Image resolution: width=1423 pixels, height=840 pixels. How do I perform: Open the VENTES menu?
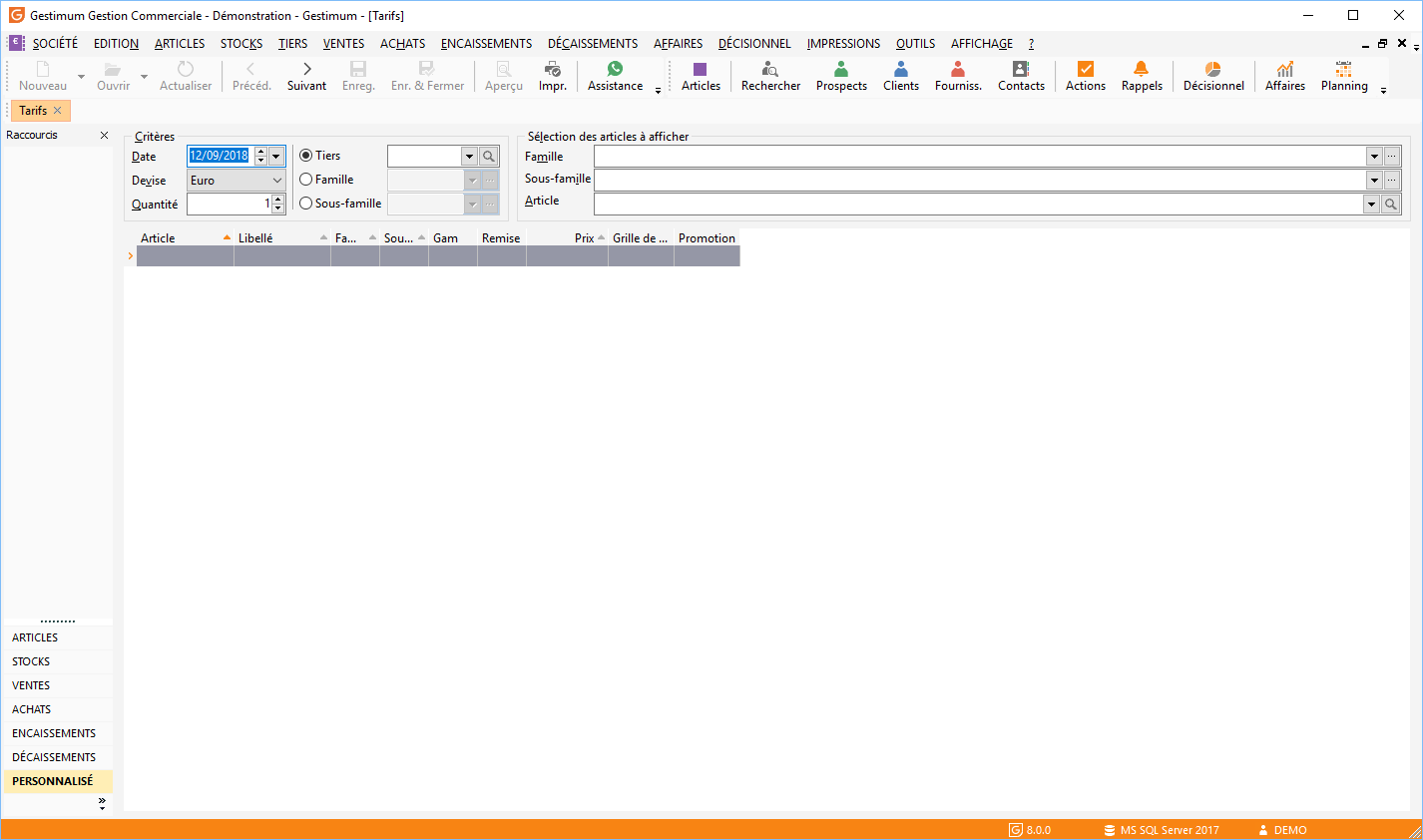(343, 44)
